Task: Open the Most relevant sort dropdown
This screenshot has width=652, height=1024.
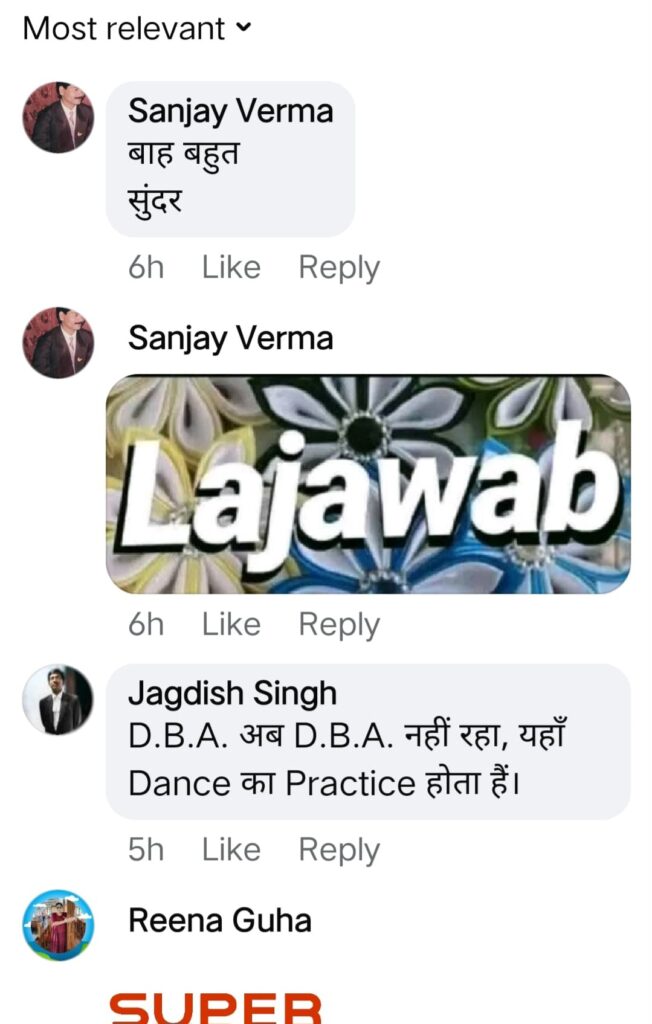Action: (137, 29)
